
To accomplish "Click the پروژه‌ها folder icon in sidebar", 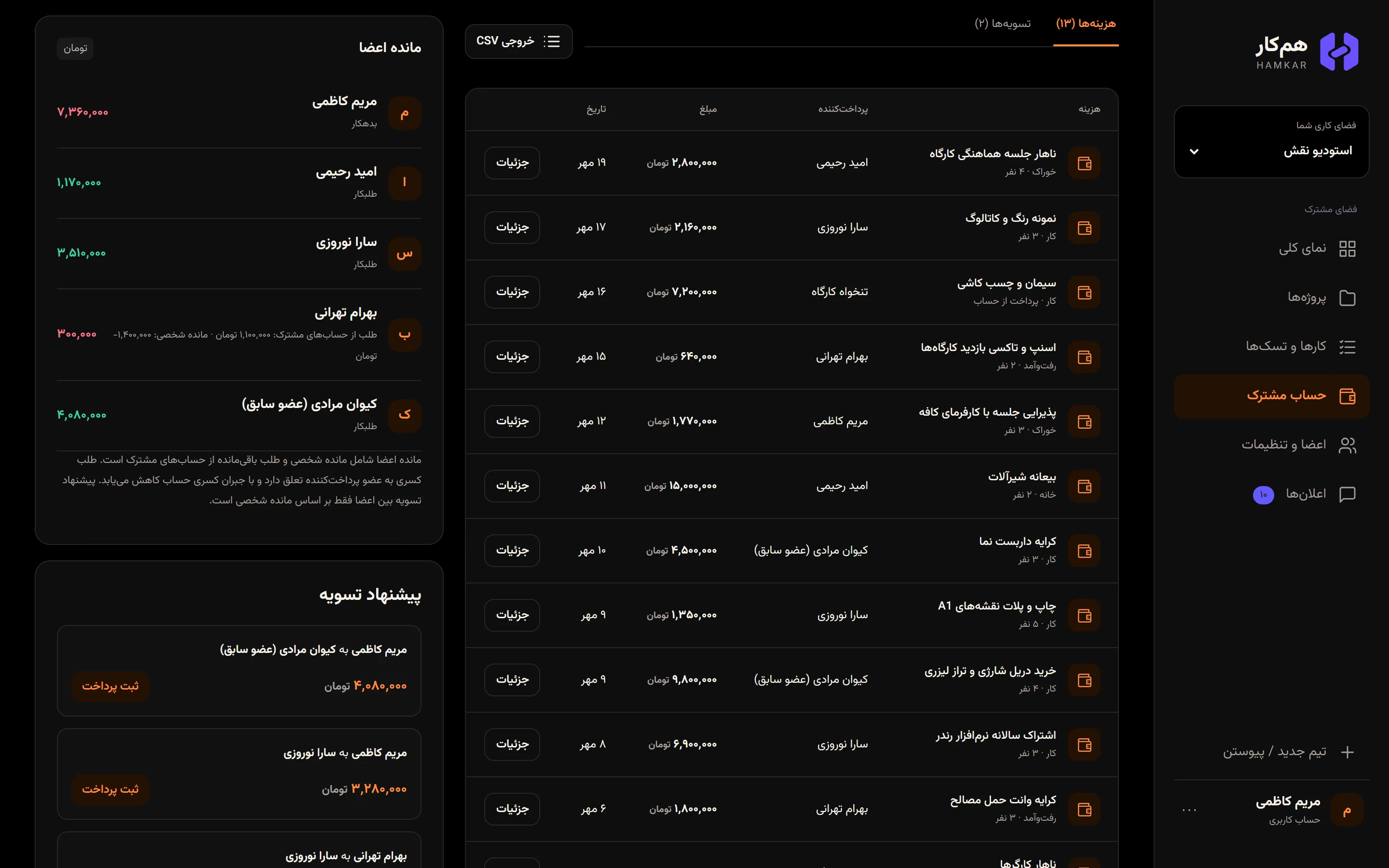I will point(1347,298).
